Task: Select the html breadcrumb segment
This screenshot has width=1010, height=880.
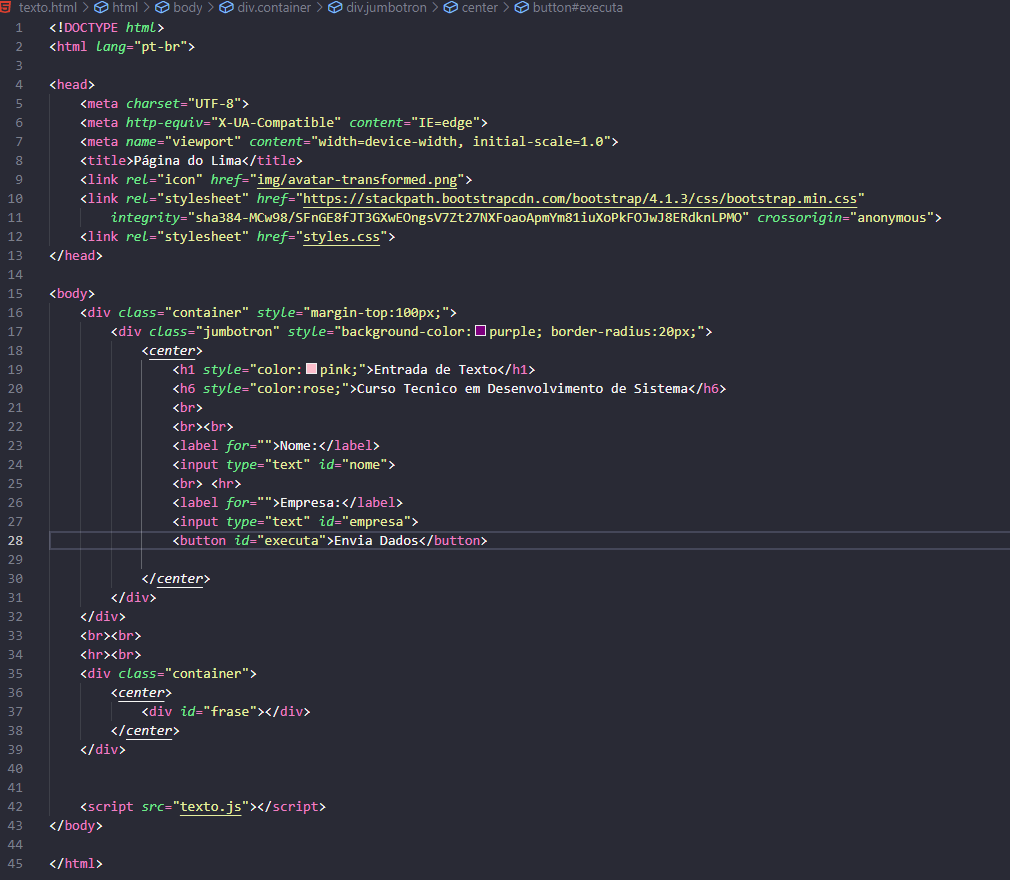Action: click(116, 8)
